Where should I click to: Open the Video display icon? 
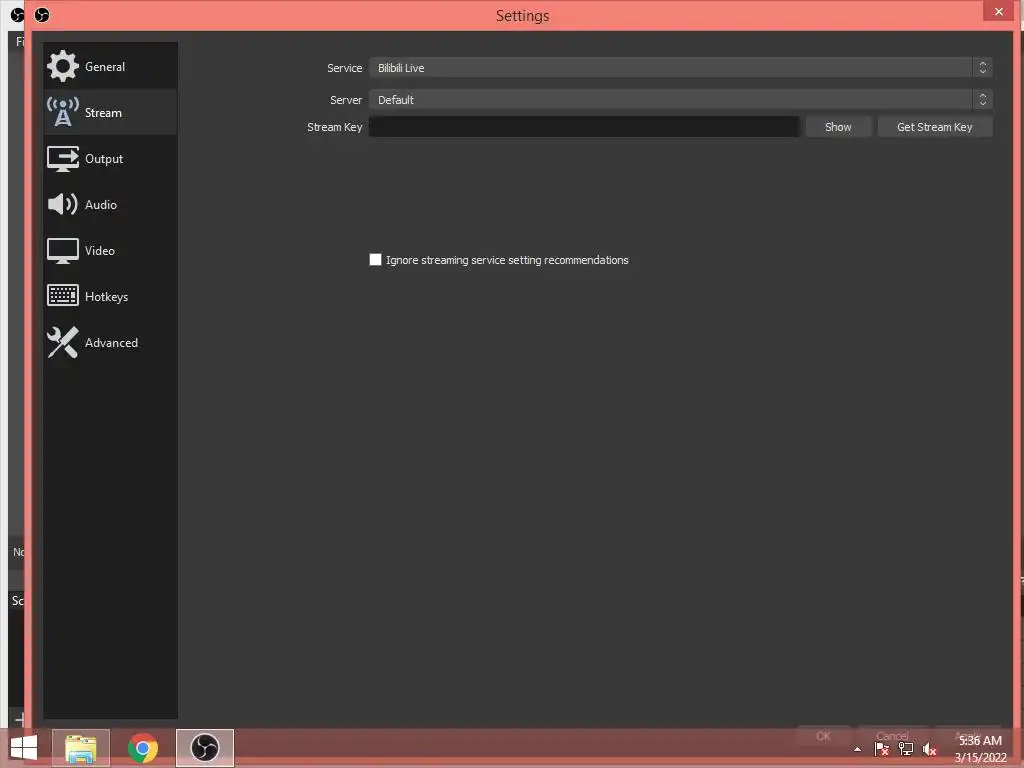click(63, 251)
